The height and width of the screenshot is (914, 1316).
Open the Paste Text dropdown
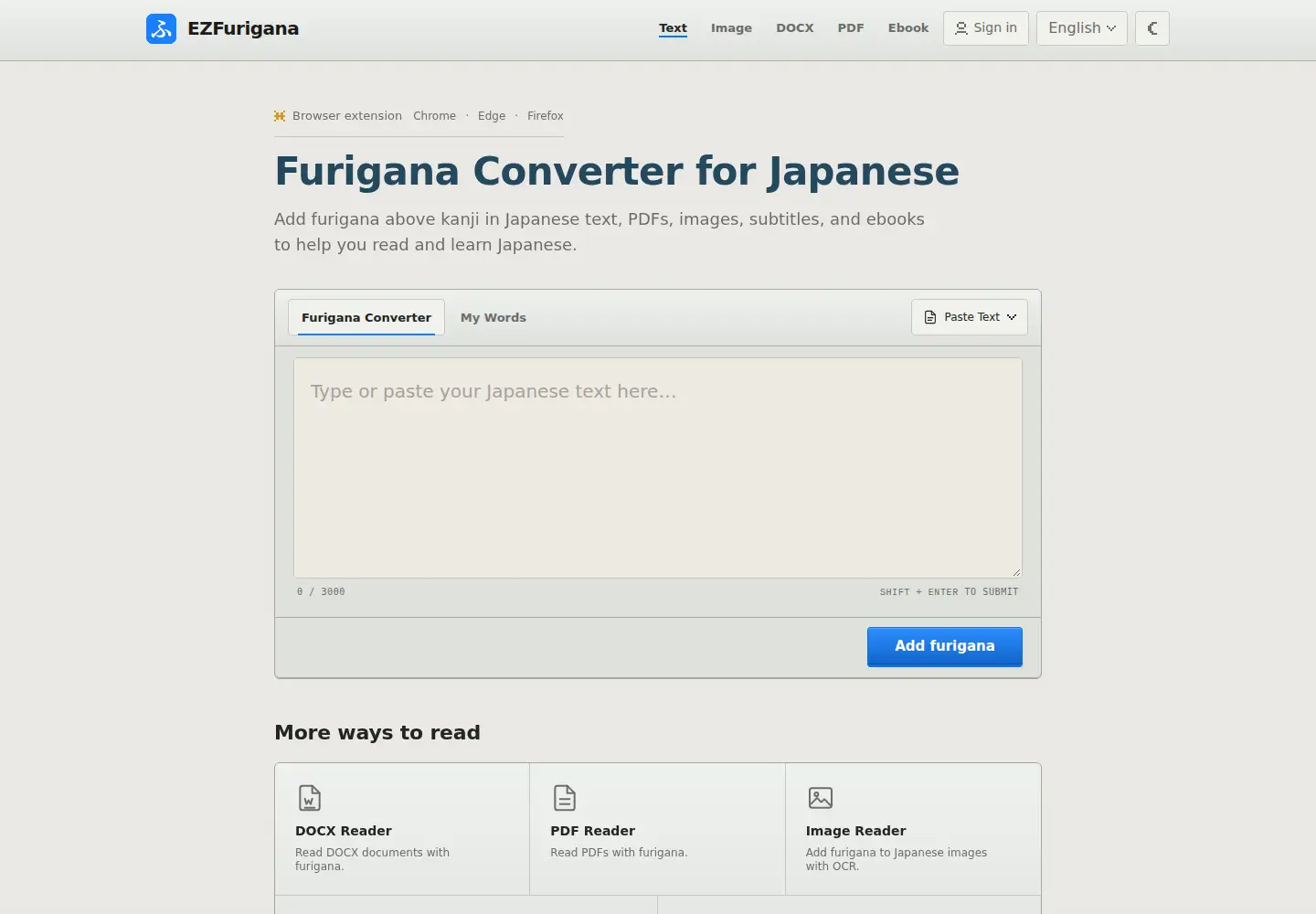[x=970, y=317]
